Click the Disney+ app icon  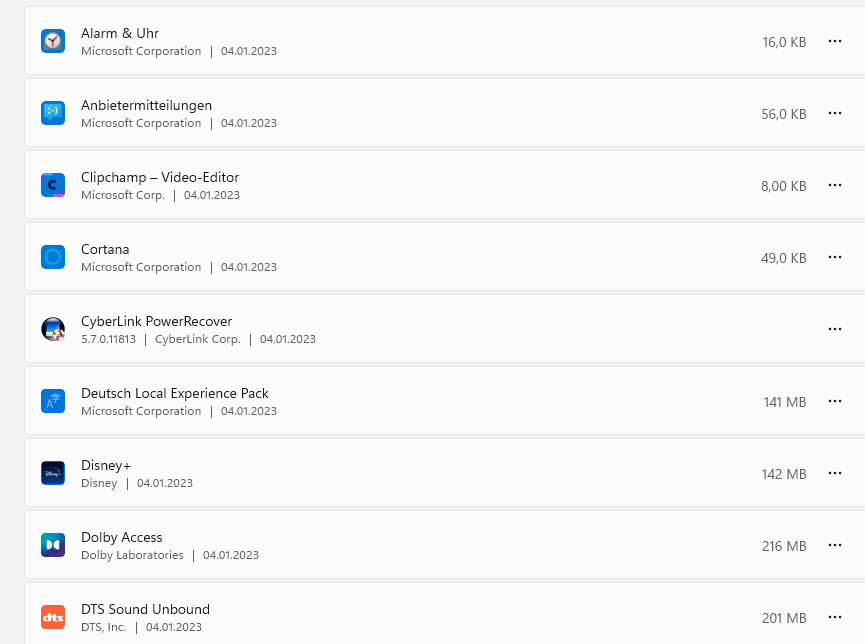pos(53,473)
